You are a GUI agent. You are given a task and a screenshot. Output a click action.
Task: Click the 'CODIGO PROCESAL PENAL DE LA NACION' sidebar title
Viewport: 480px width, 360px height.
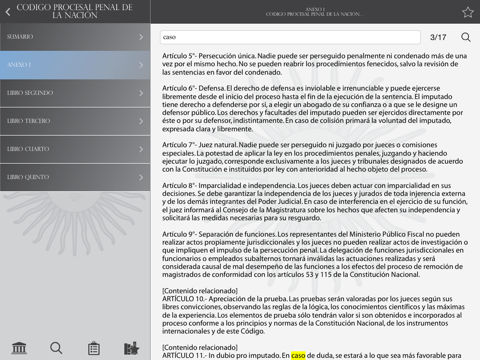(75, 11)
